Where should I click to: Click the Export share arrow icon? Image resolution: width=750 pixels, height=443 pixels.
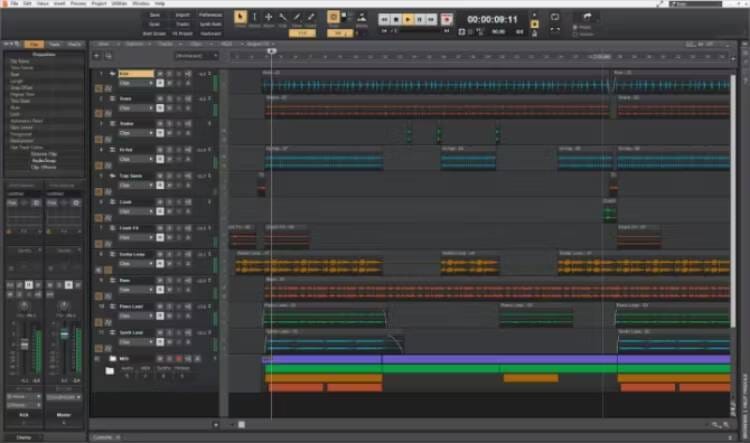click(587, 17)
